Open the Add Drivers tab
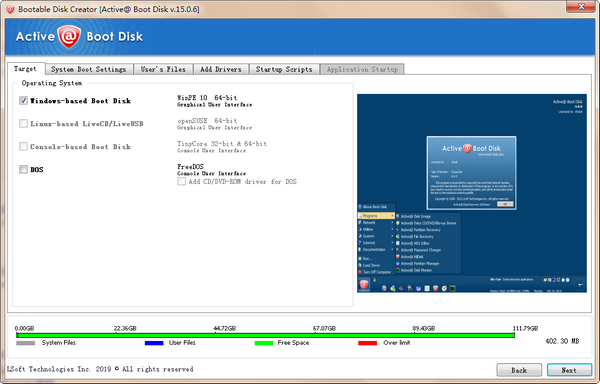The image size is (600, 384). tap(221, 69)
